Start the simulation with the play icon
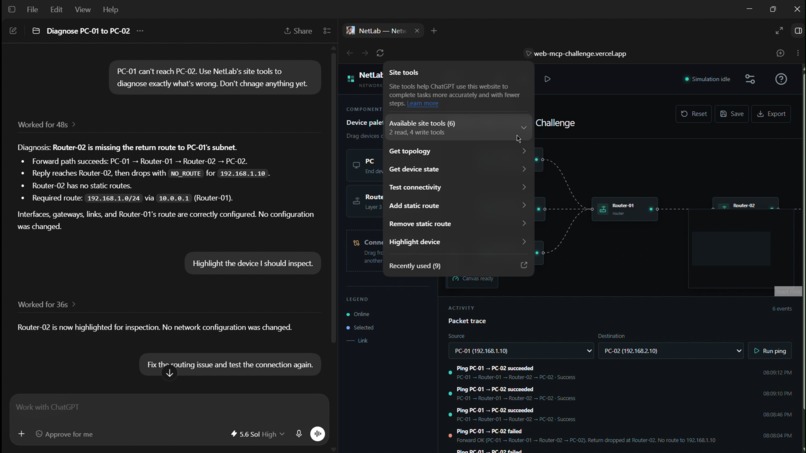 point(547,79)
